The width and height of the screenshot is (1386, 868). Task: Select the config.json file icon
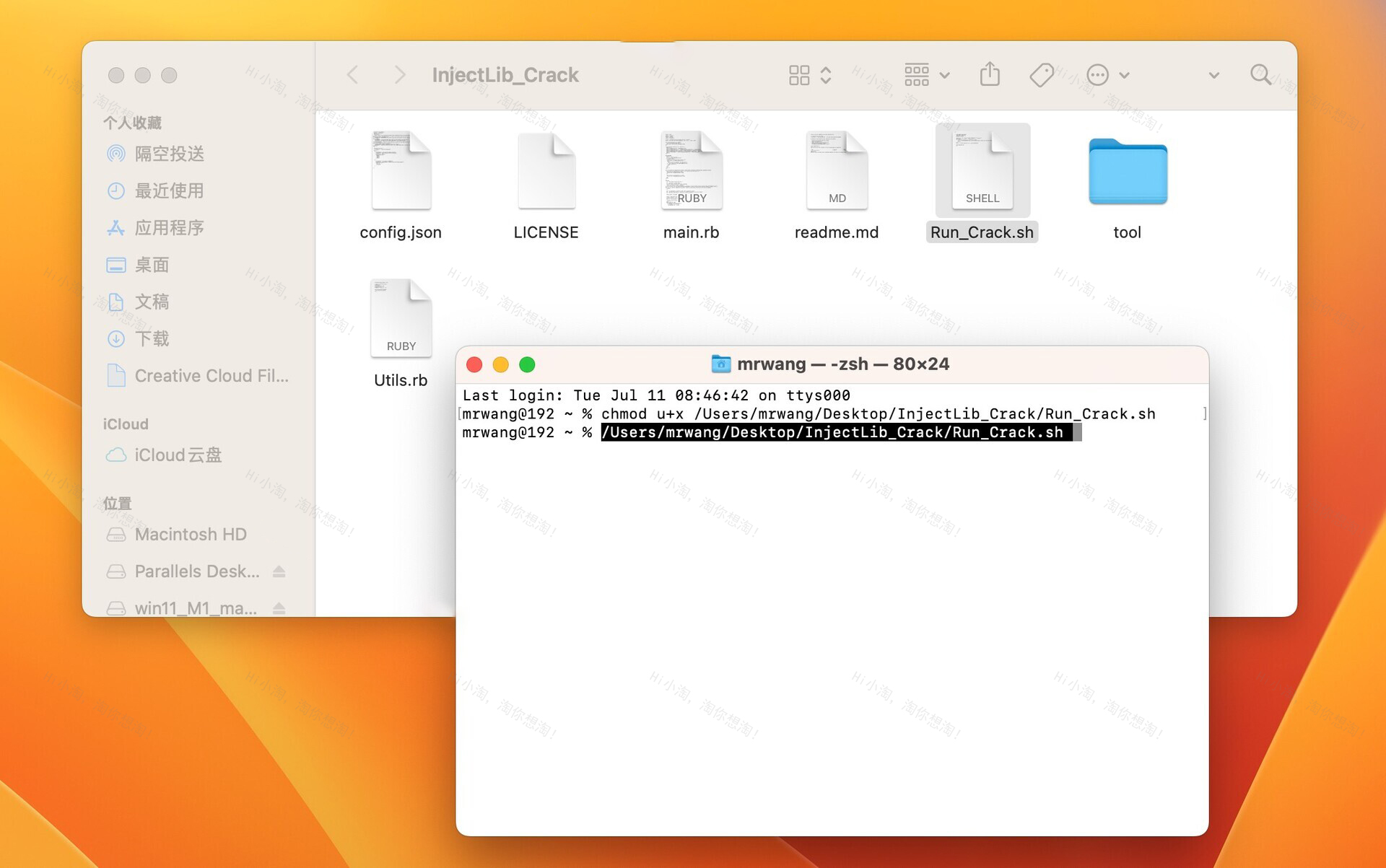[x=401, y=170]
